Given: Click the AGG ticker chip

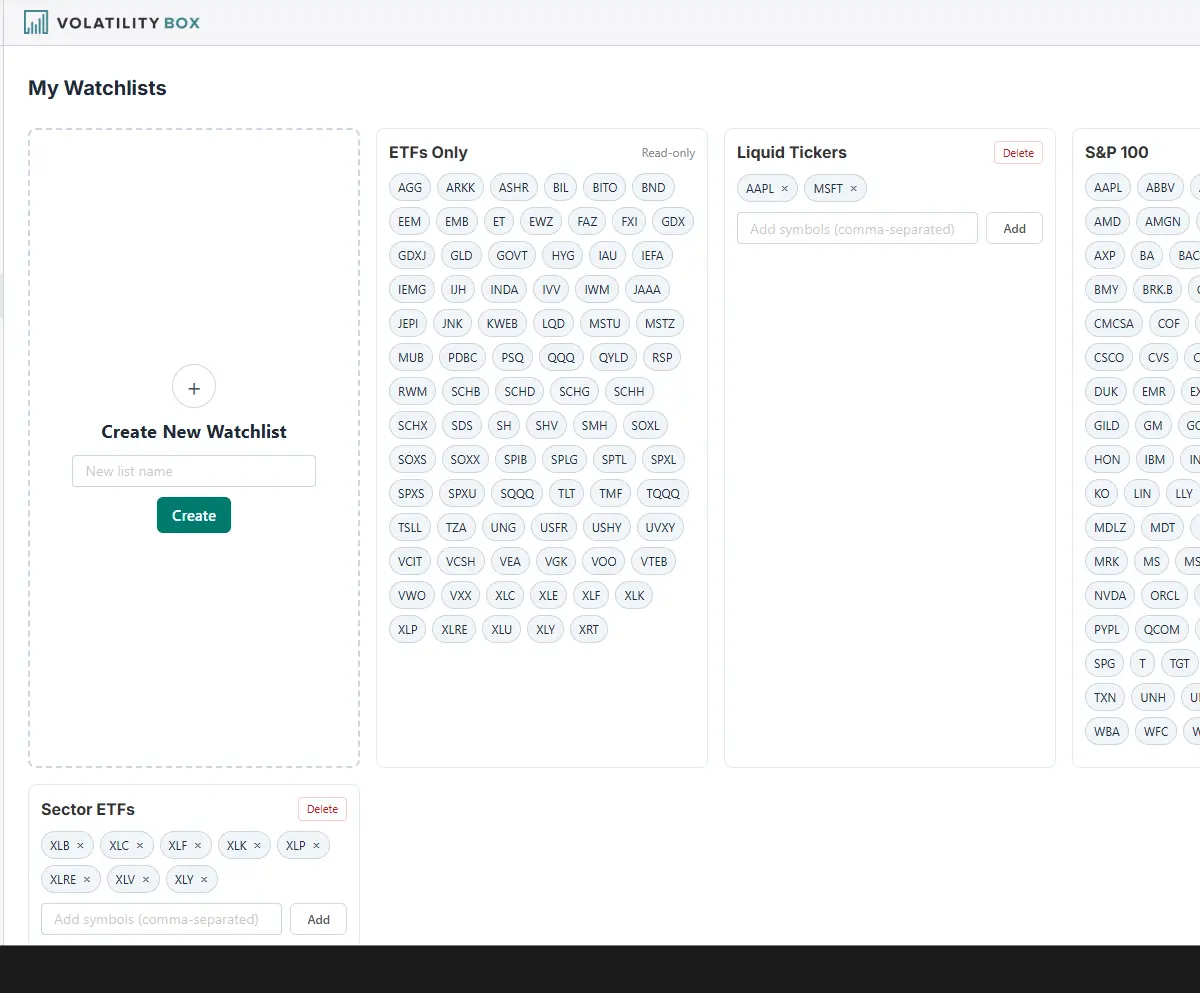Looking at the screenshot, I should click(x=410, y=187).
